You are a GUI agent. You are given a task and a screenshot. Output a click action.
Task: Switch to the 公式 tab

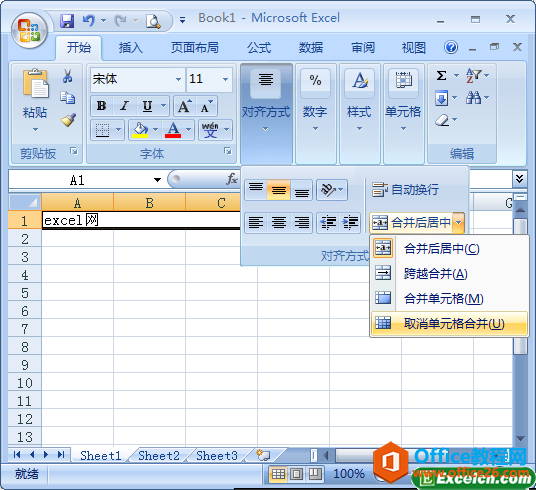point(259,48)
